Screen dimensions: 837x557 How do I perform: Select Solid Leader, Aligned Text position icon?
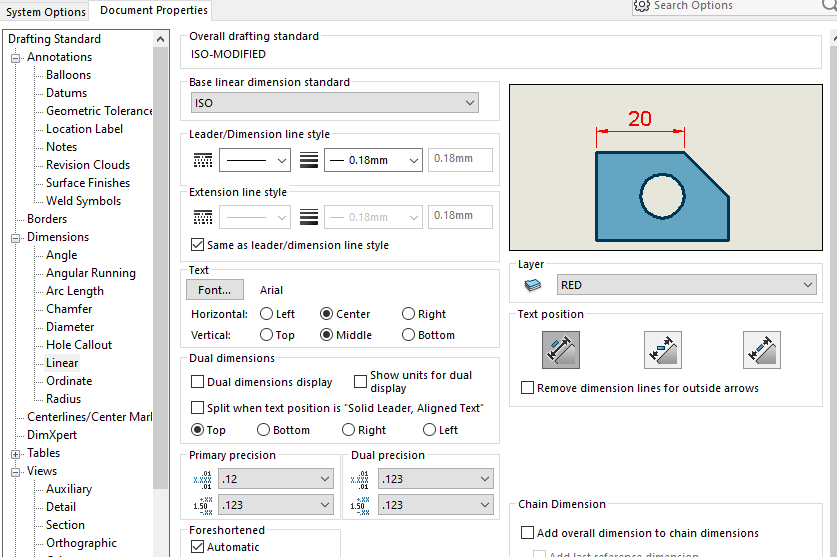tap(560, 350)
